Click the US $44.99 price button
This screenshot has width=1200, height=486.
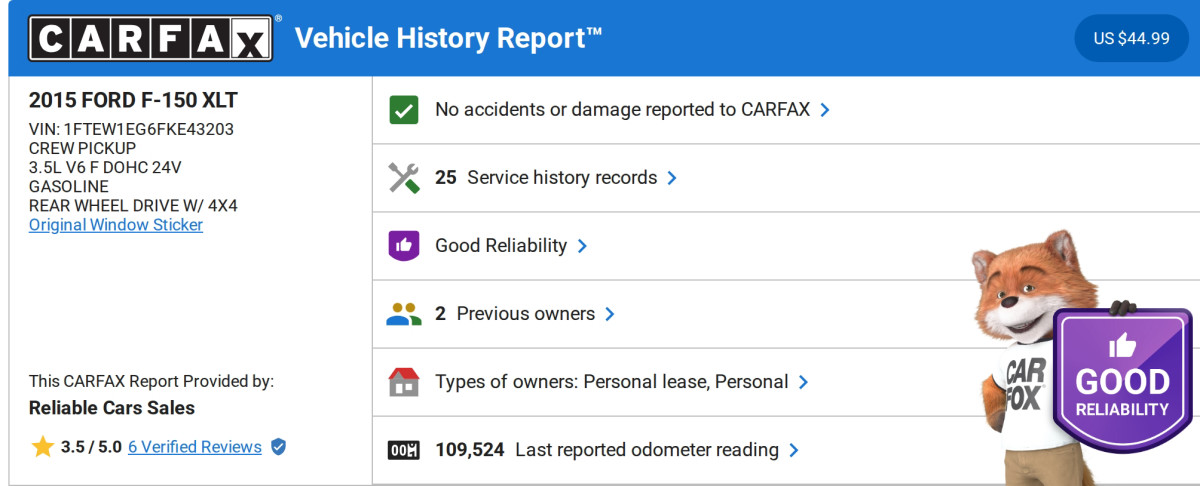[x=1131, y=38]
